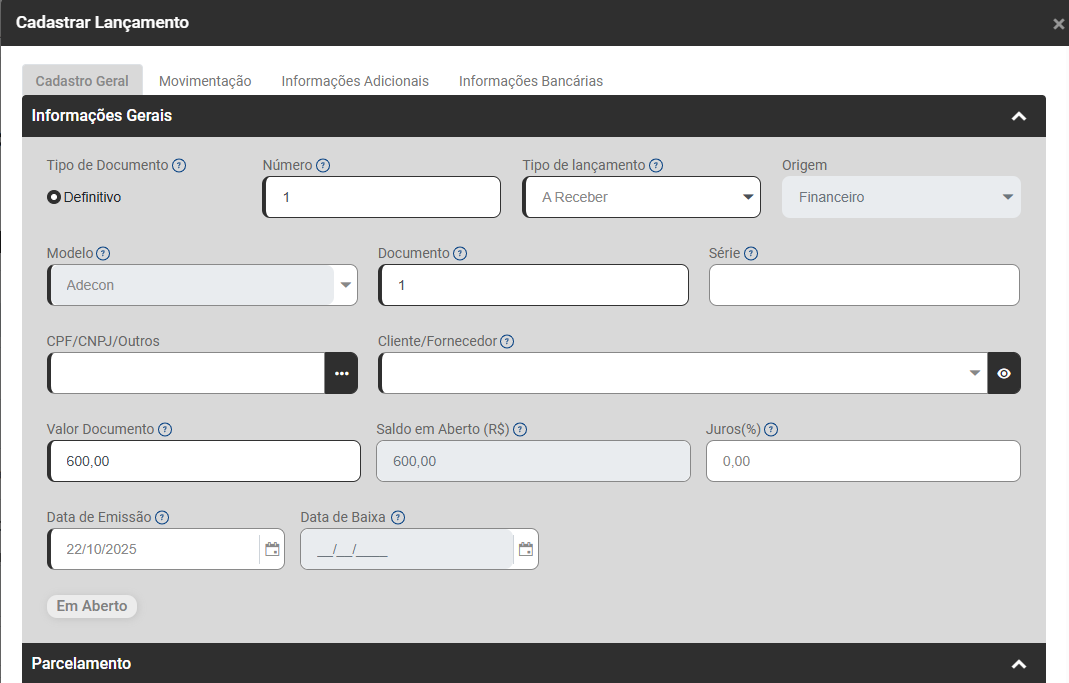Select the Definitivo radio button
Image resolution: width=1069 pixels, height=683 pixels.
click(x=54, y=197)
